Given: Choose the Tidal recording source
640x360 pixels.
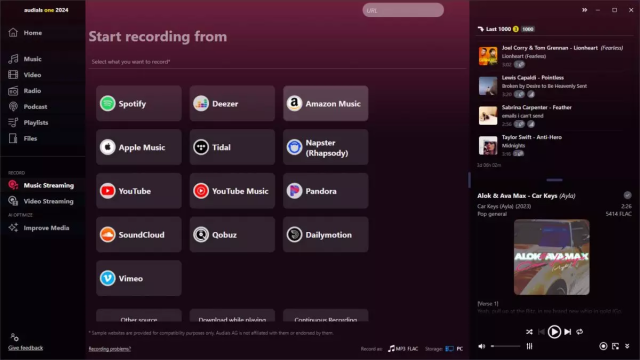Looking at the screenshot, I should tap(232, 147).
